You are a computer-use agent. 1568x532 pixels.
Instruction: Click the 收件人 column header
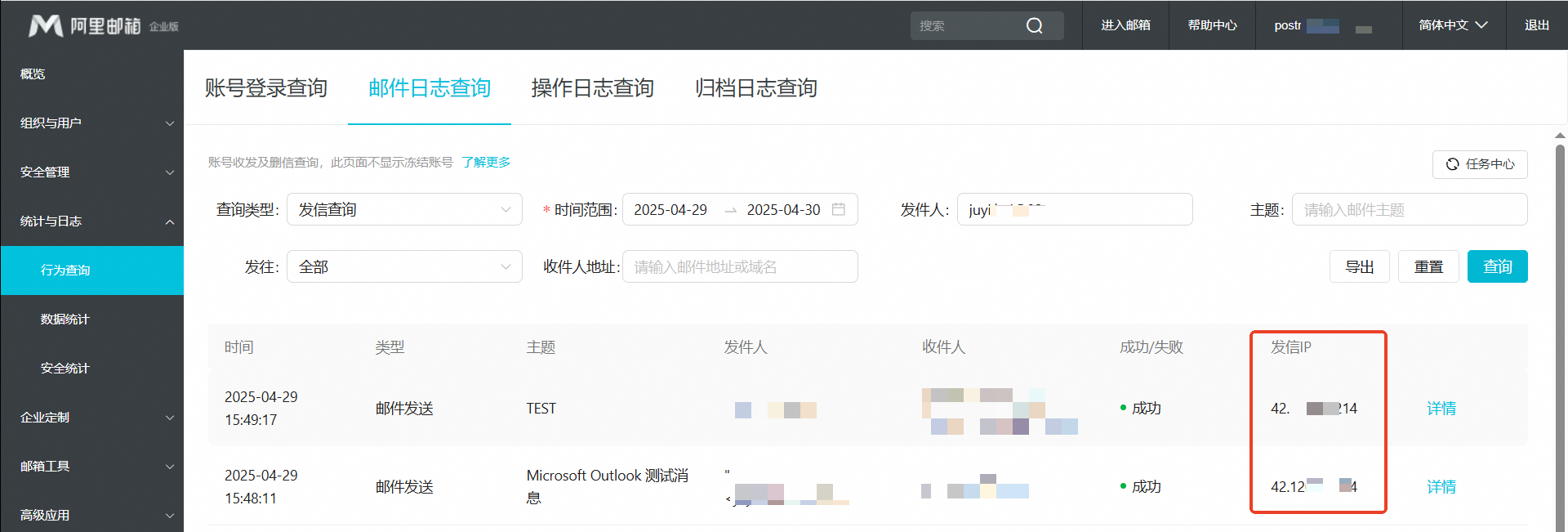(x=944, y=347)
